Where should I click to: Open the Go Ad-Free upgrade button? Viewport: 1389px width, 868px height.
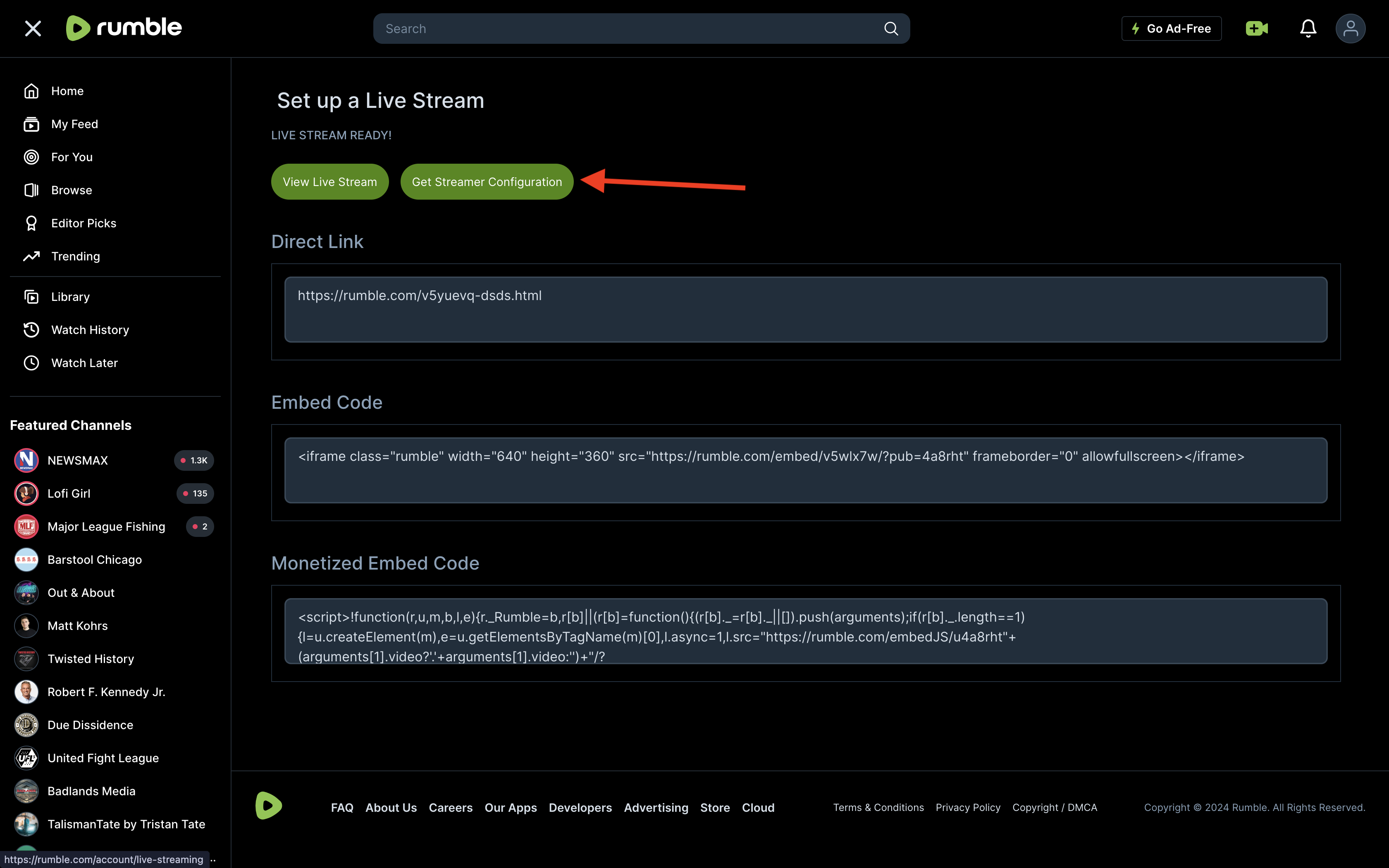pyautogui.click(x=1171, y=28)
